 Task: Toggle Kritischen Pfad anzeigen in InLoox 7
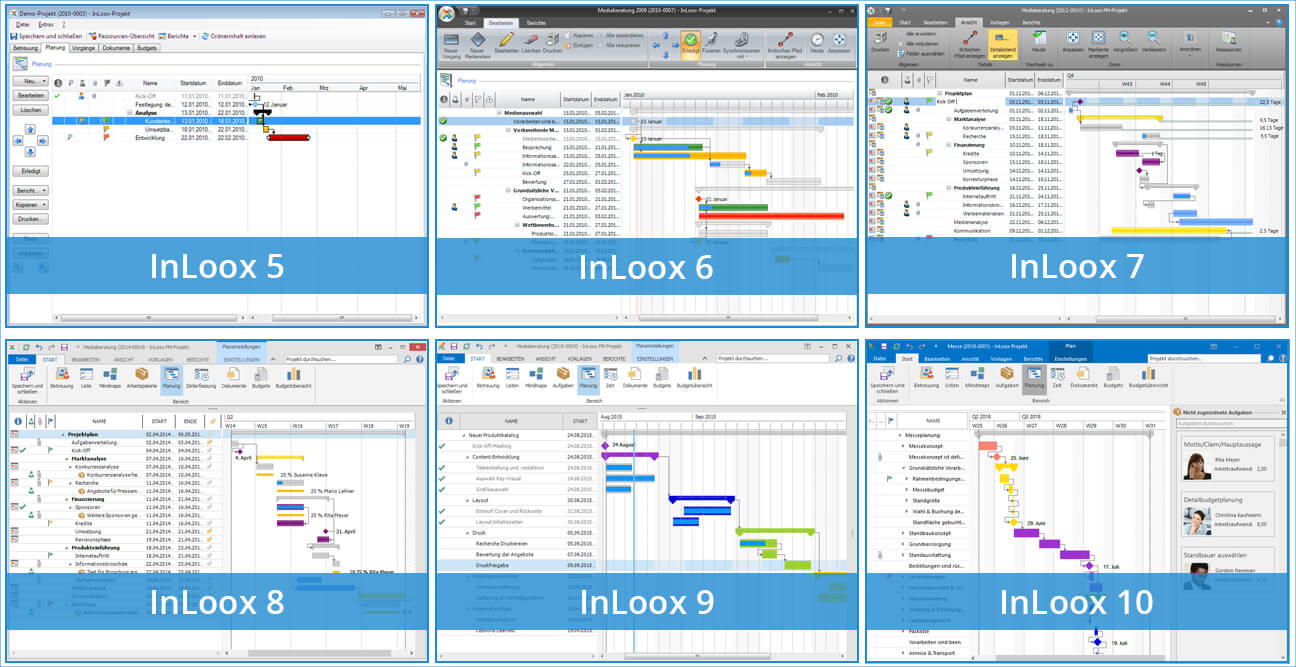970,42
